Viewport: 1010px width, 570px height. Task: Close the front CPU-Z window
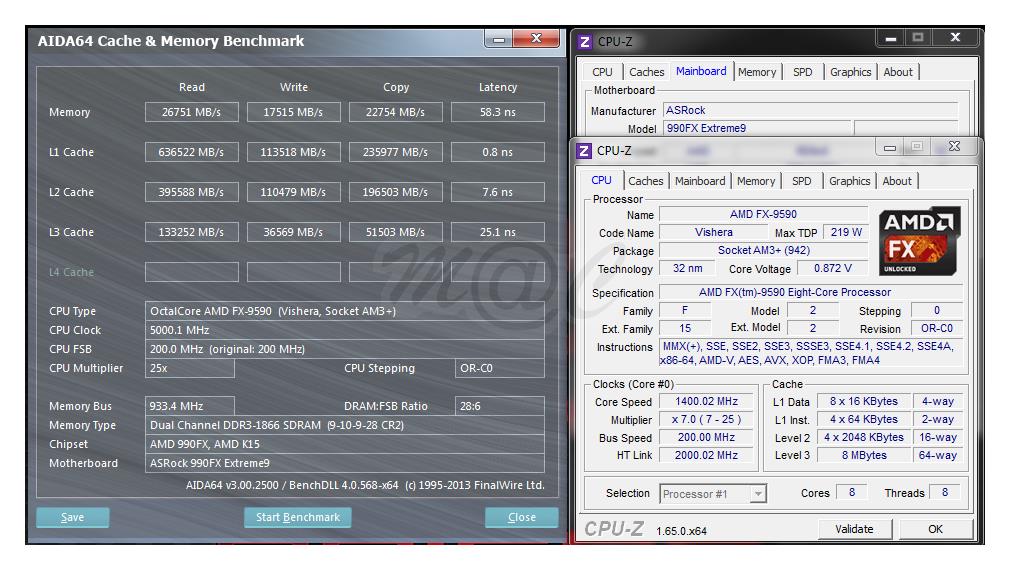tap(954, 147)
